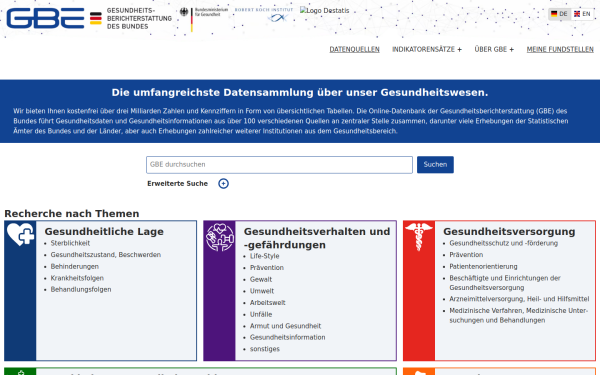Screen dimensions: 600x375
Task: Select the sonstiges topic
Action: pyautogui.click(x=265, y=349)
